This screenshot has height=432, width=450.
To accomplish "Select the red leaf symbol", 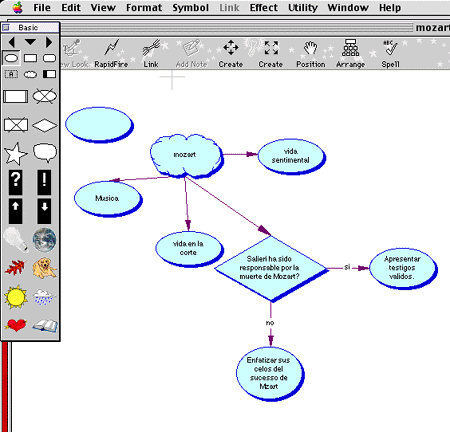I will click(15, 268).
